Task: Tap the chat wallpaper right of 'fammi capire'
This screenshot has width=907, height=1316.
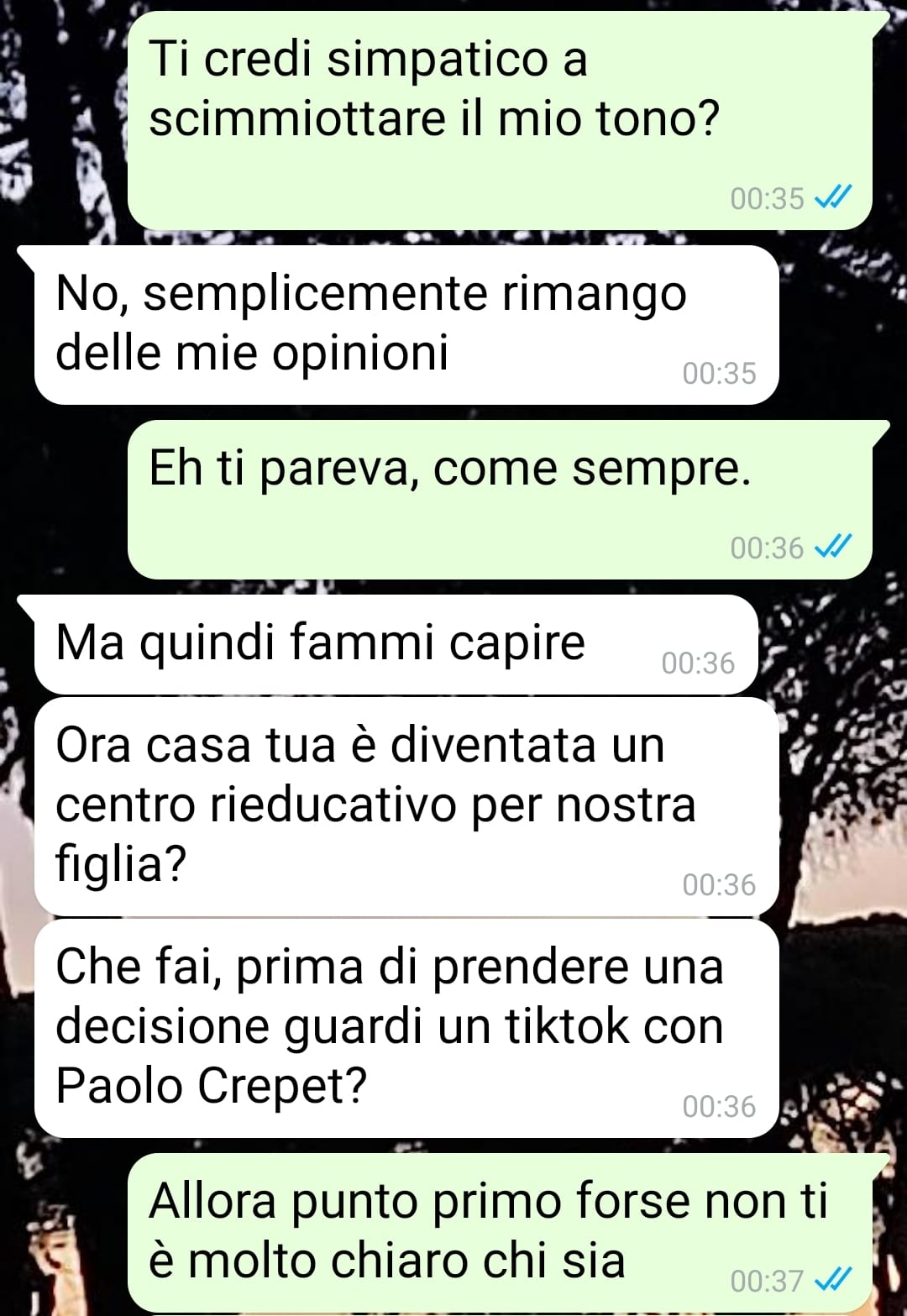Action: coord(831,644)
